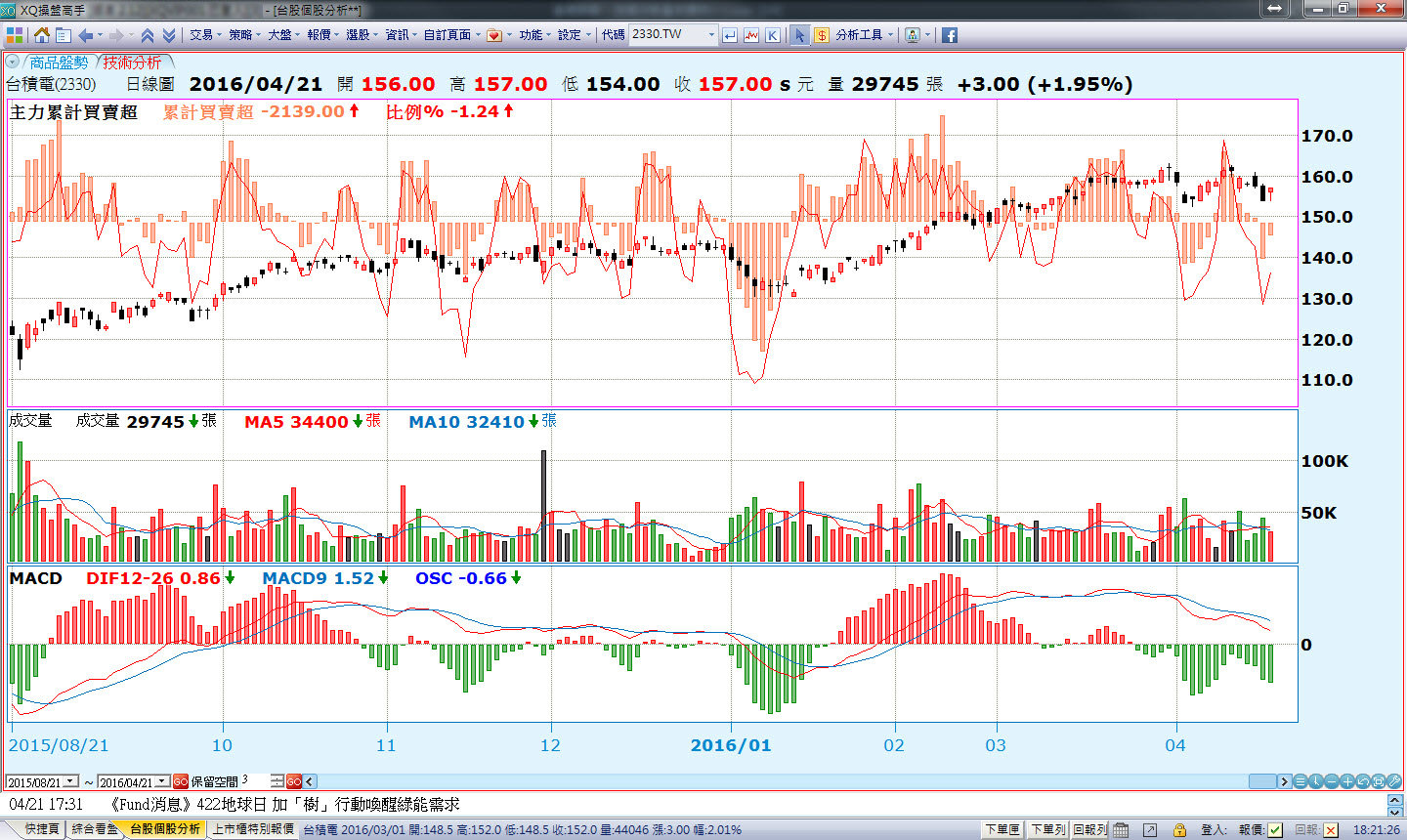Click the Windows-style grid layout icon
Image resolution: width=1407 pixels, height=840 pixels.
[15, 35]
